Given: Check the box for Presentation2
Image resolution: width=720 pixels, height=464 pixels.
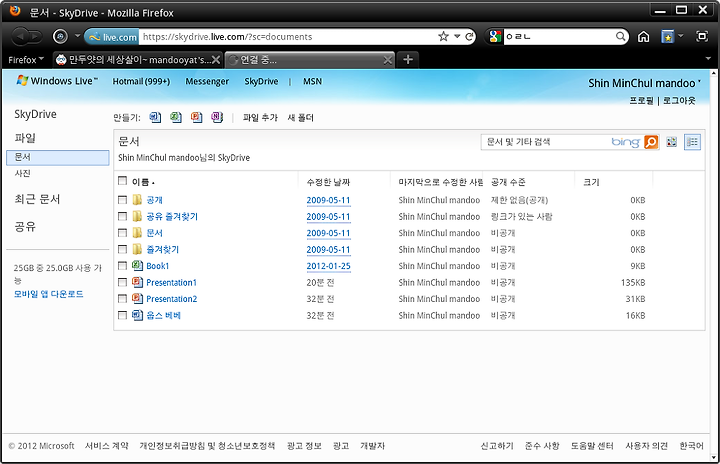Looking at the screenshot, I should (122, 299).
